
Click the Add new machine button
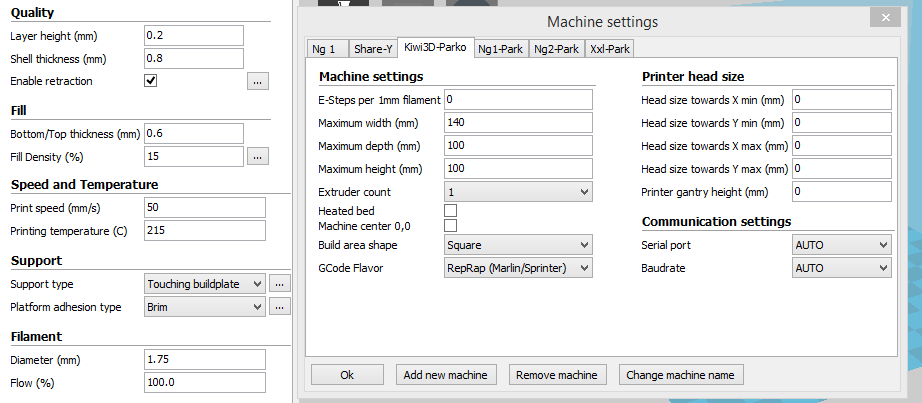click(x=446, y=375)
